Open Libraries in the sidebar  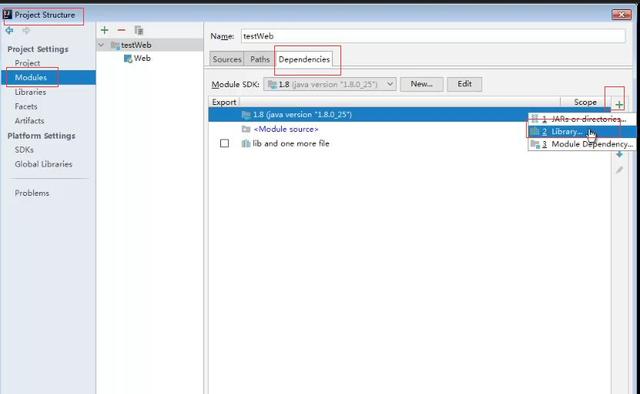[30, 92]
